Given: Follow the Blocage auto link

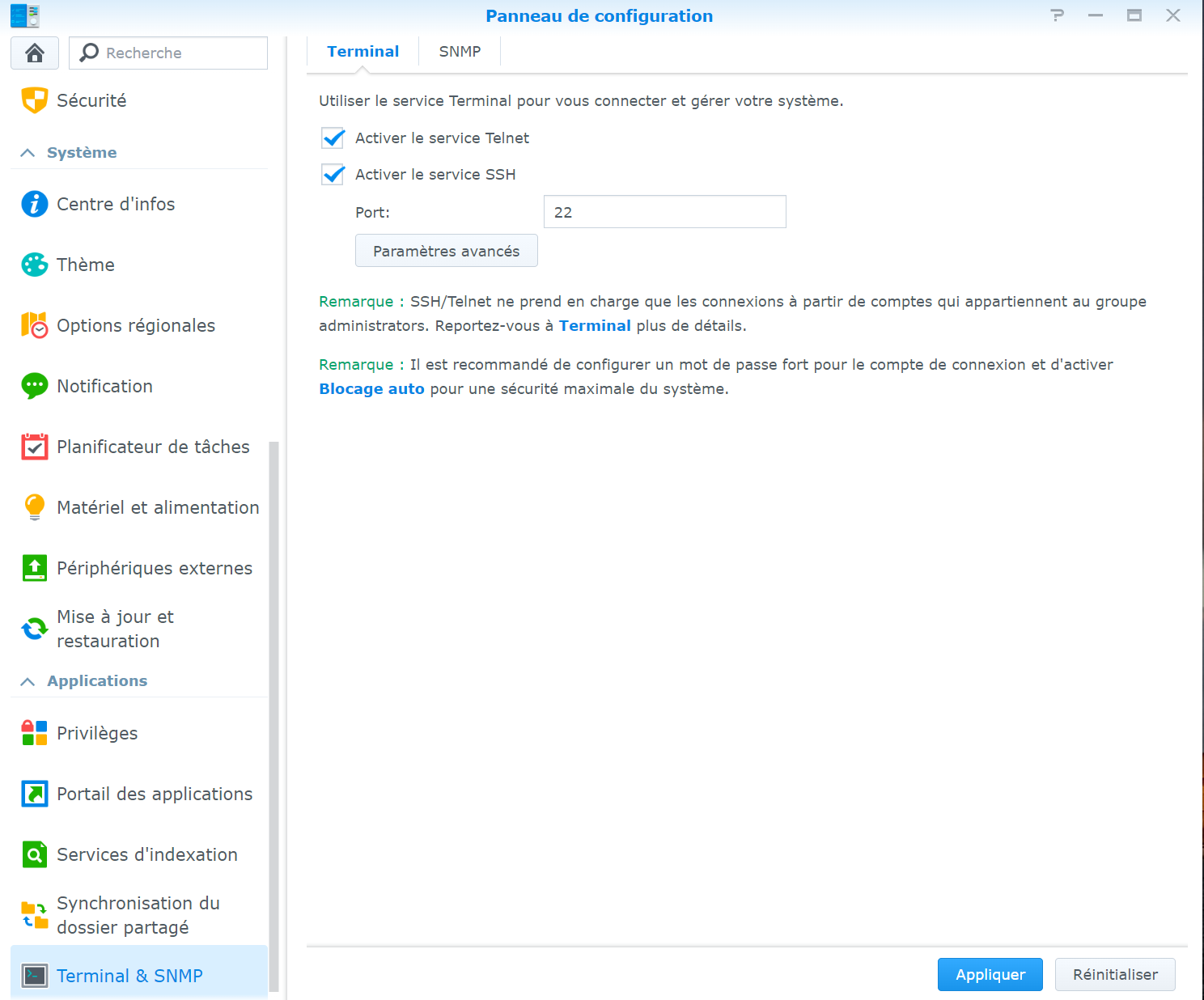Looking at the screenshot, I should pyautogui.click(x=371, y=389).
